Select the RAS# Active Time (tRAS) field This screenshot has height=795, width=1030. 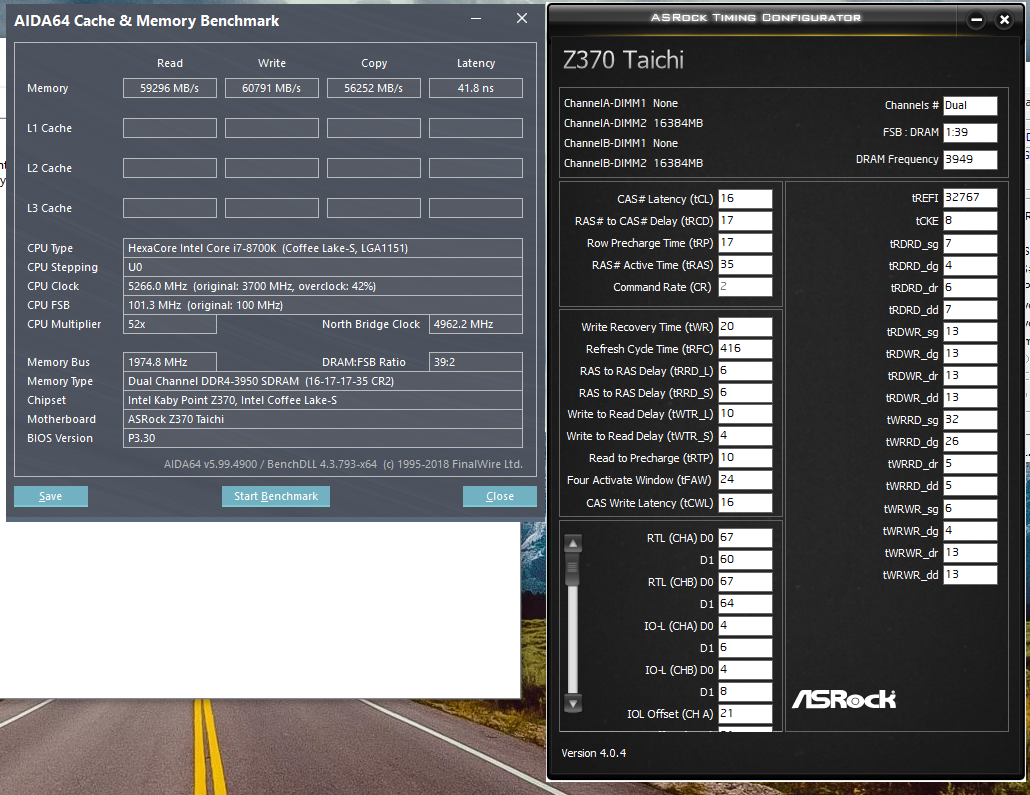(745, 265)
